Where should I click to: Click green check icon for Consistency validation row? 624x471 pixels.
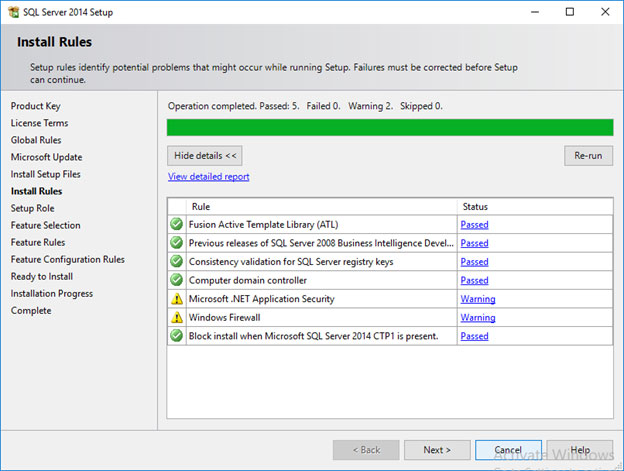coord(176,261)
